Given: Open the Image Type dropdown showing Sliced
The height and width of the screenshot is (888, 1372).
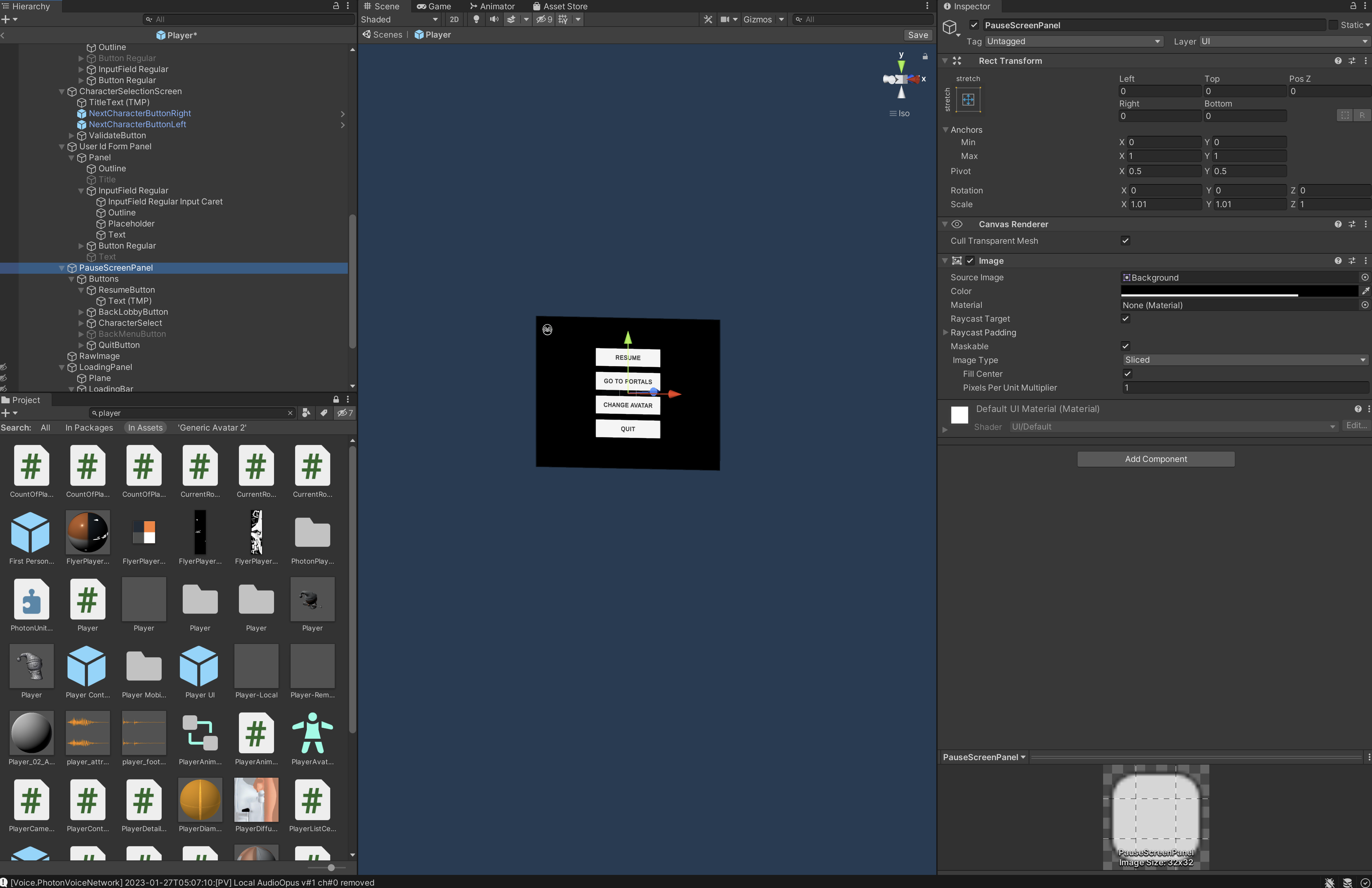Looking at the screenshot, I should pos(1245,360).
